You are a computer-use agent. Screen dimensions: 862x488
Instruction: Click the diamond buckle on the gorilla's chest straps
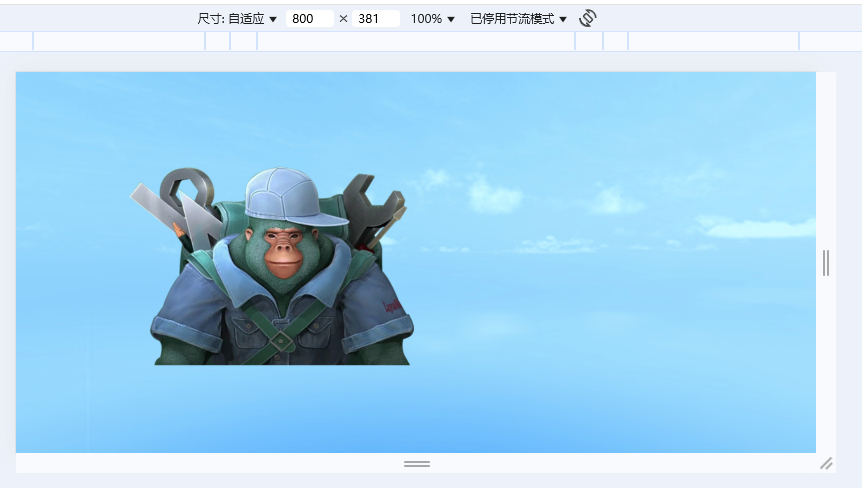(281, 342)
